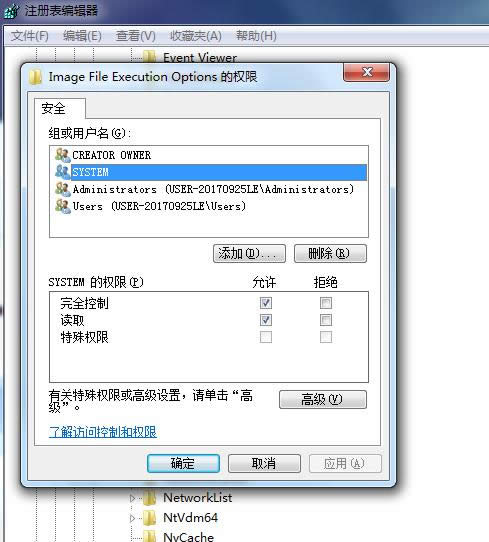Select the Administrators group icon
489x542 pixels.
tap(63, 189)
